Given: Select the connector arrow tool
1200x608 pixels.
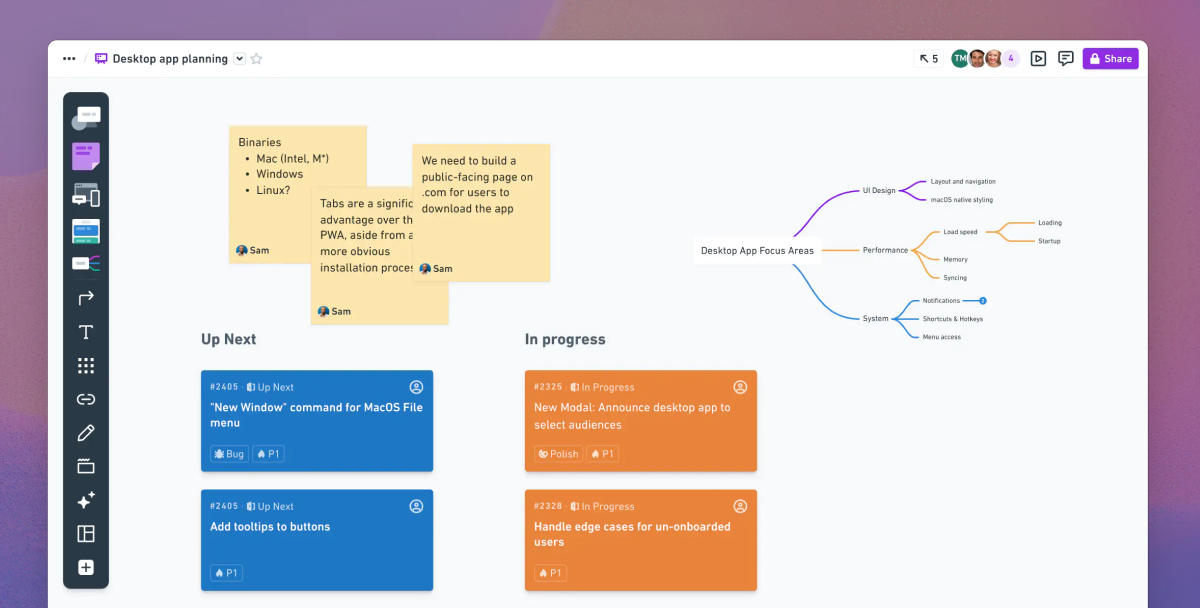Looking at the screenshot, I should pos(86,298).
